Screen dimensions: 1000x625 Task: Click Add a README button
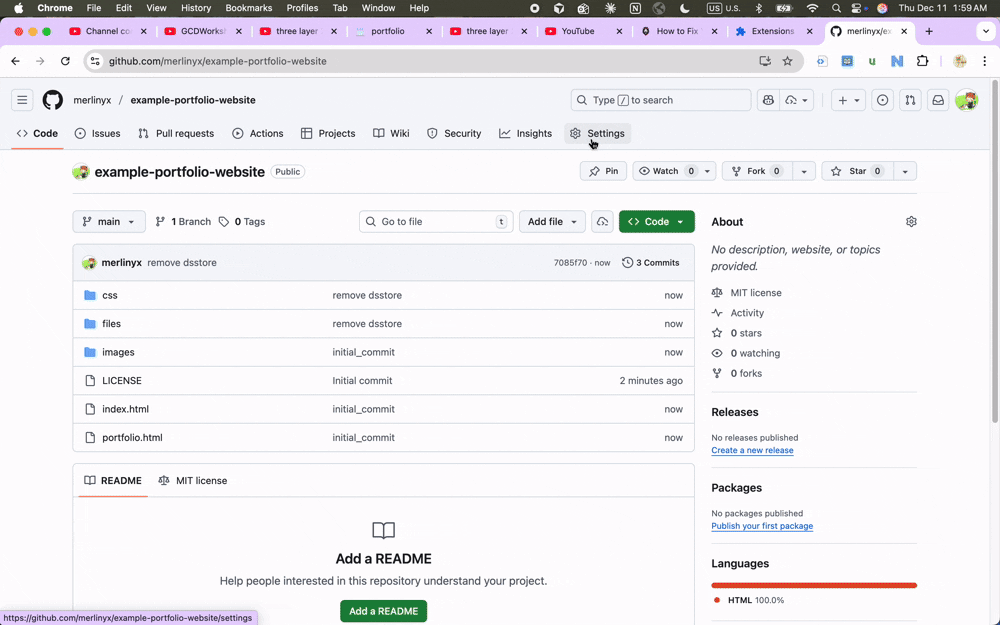point(383,611)
